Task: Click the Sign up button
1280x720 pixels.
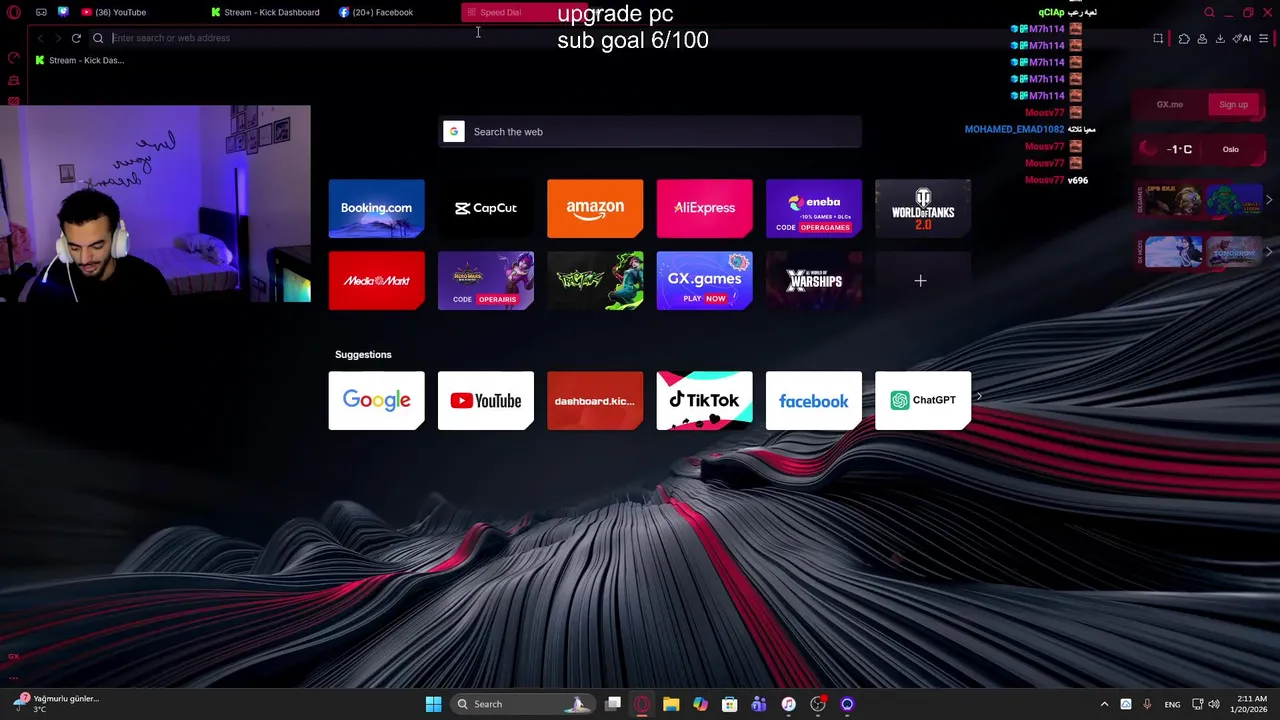Action: [1233, 104]
